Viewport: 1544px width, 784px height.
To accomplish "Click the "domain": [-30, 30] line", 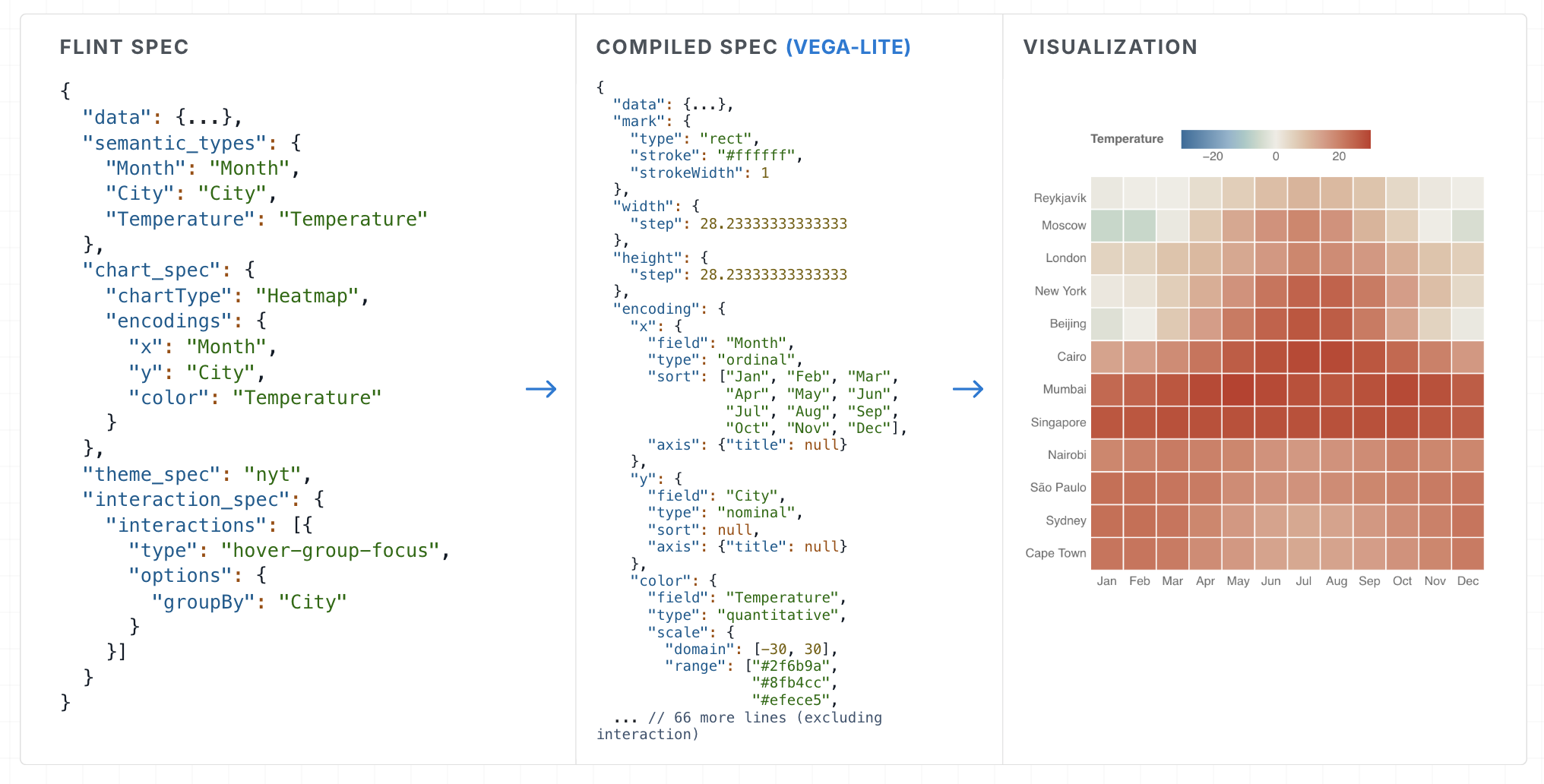I will tap(751, 650).
